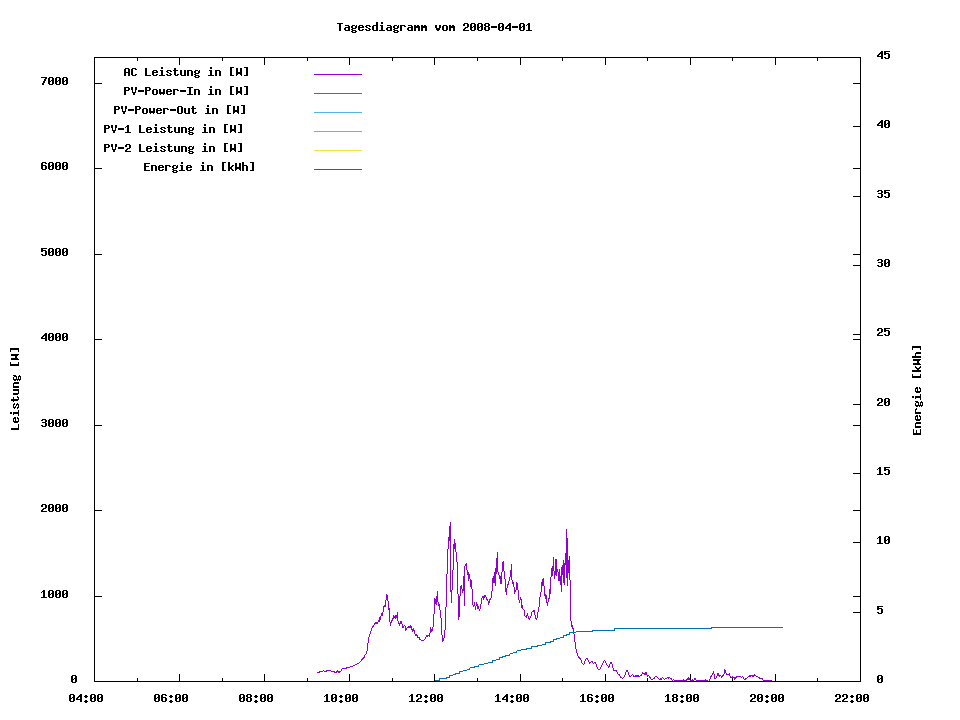The width and height of the screenshot is (960, 720).
Task: Click the 04:00 time axis label
Action: pyautogui.click(x=85, y=698)
